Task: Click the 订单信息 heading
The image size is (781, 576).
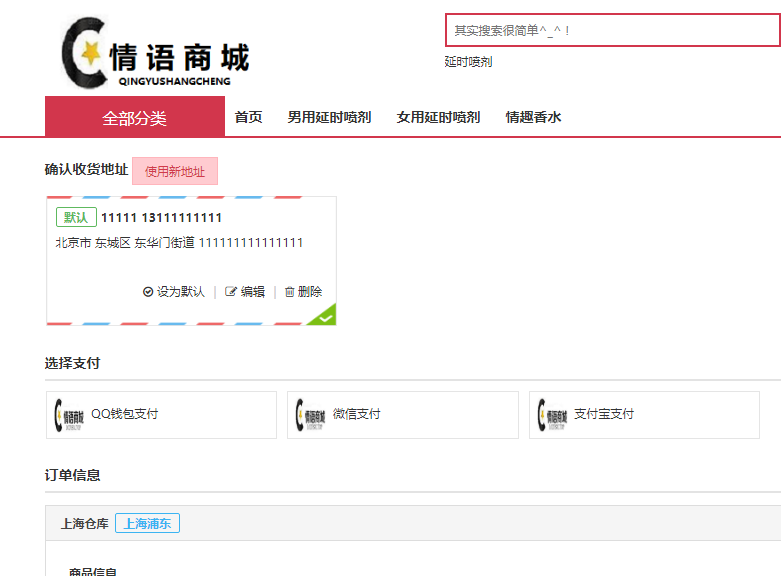Action: tap(72, 475)
